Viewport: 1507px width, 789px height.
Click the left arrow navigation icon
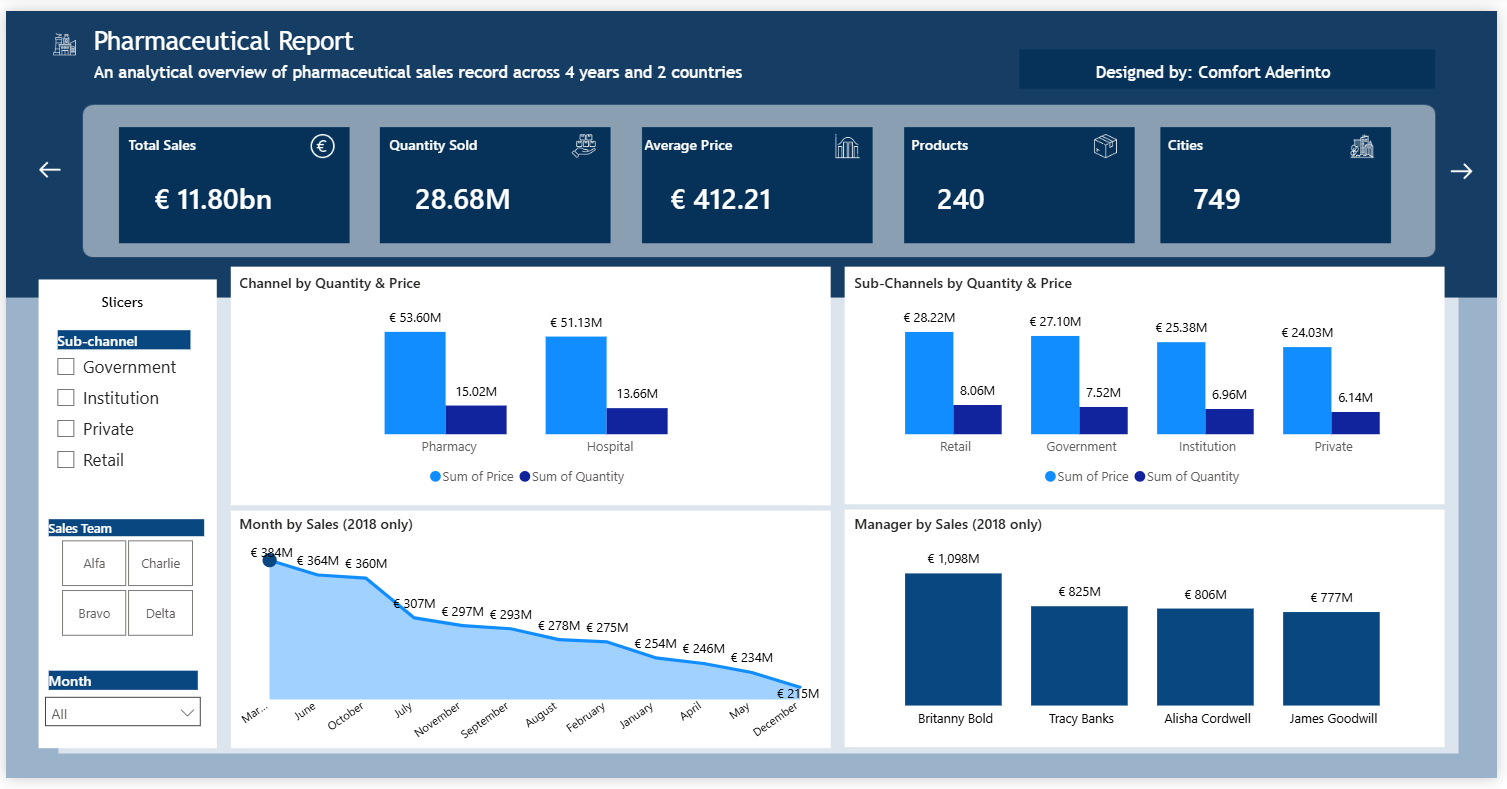pos(50,170)
